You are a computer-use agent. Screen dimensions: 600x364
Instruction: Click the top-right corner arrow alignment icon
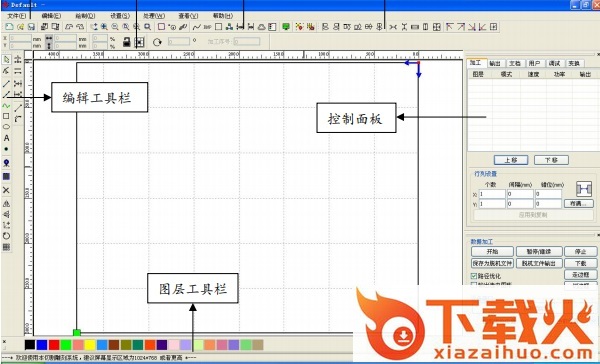(461, 27)
